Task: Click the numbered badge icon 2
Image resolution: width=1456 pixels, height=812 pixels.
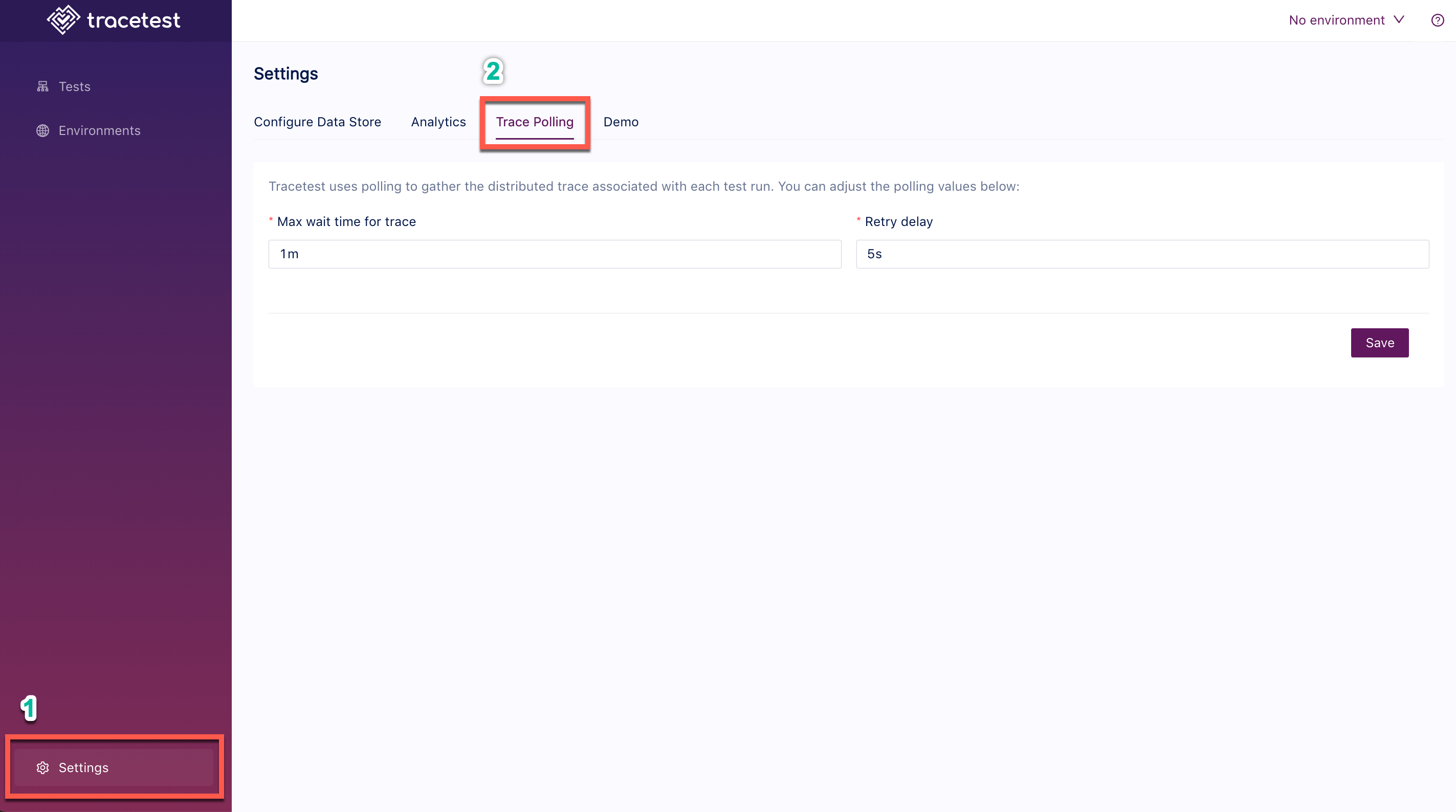Action: click(492, 70)
